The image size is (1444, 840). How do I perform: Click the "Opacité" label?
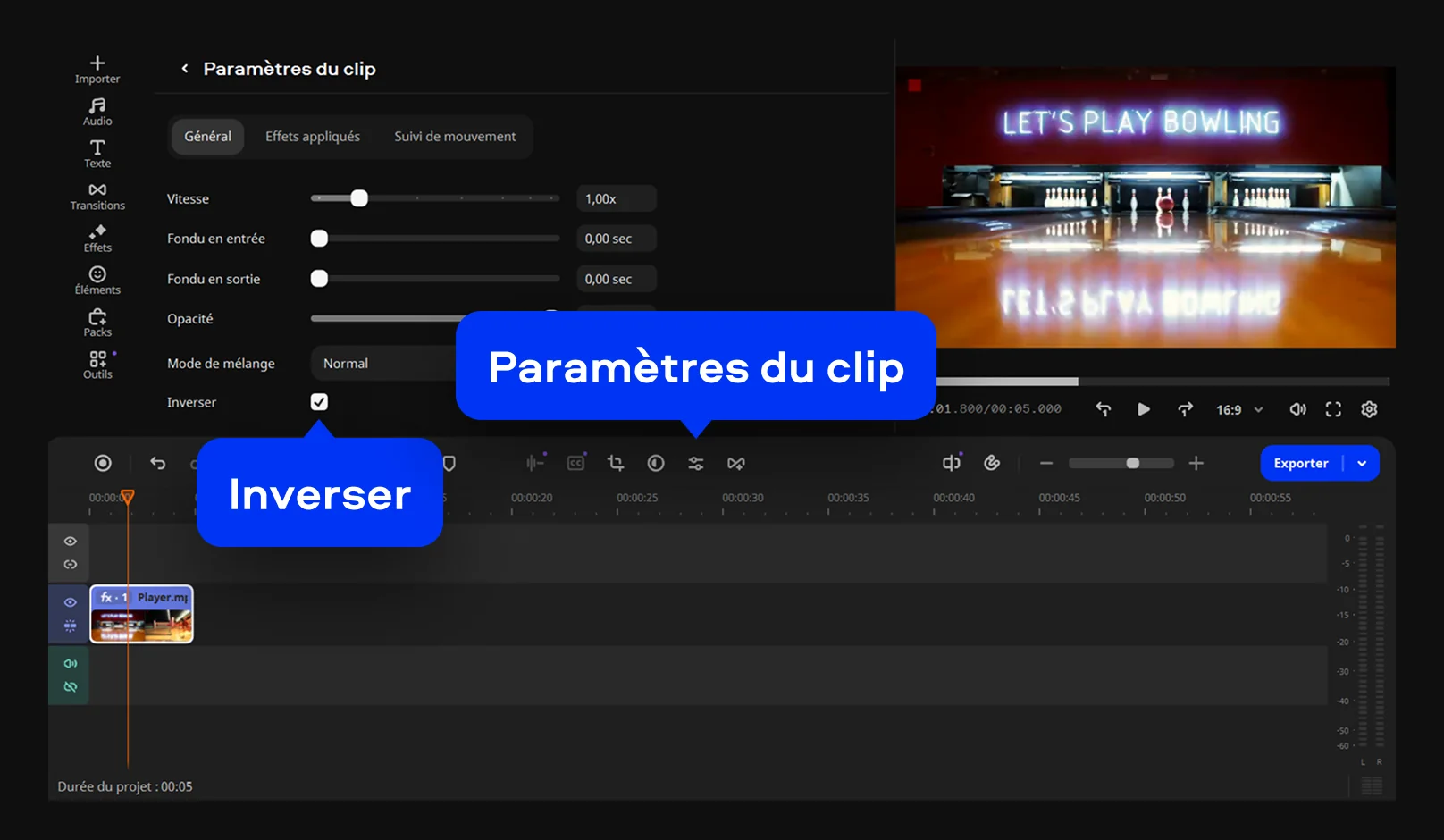click(190, 319)
